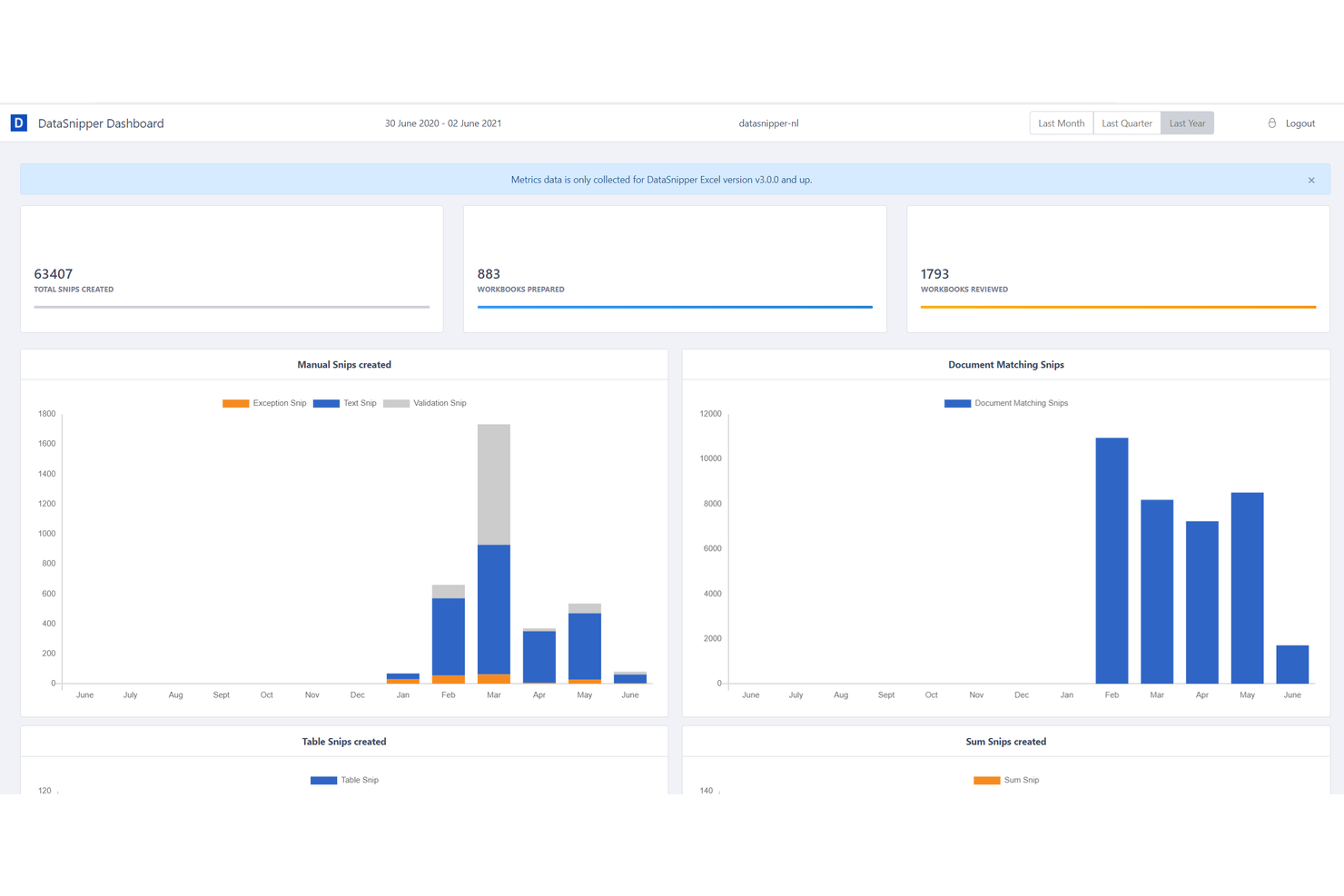Click the gray Validation Snip color swatch
This screenshot has height=896, width=1344.
tap(397, 403)
